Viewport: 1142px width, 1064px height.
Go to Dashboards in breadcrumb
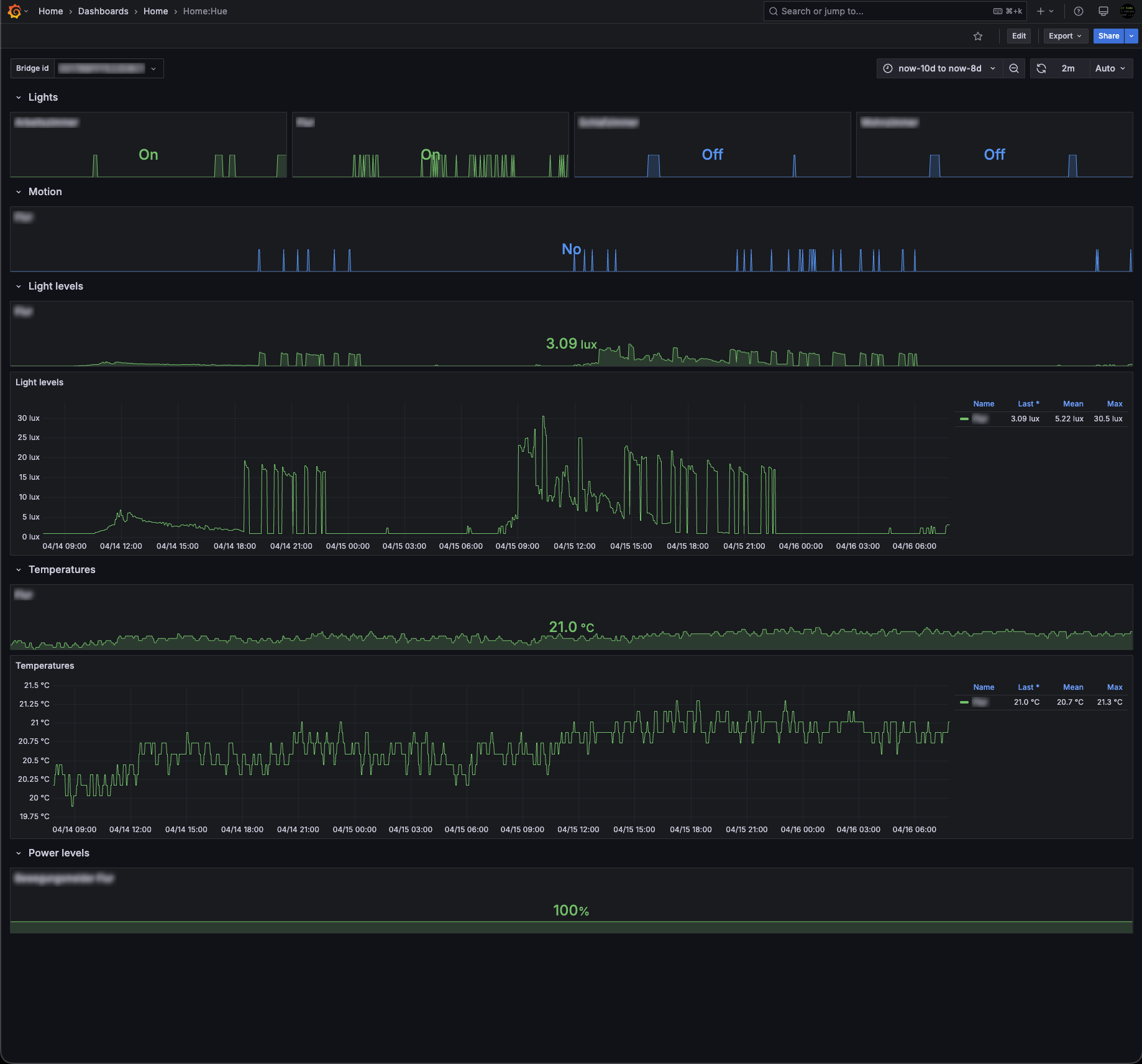click(x=103, y=11)
